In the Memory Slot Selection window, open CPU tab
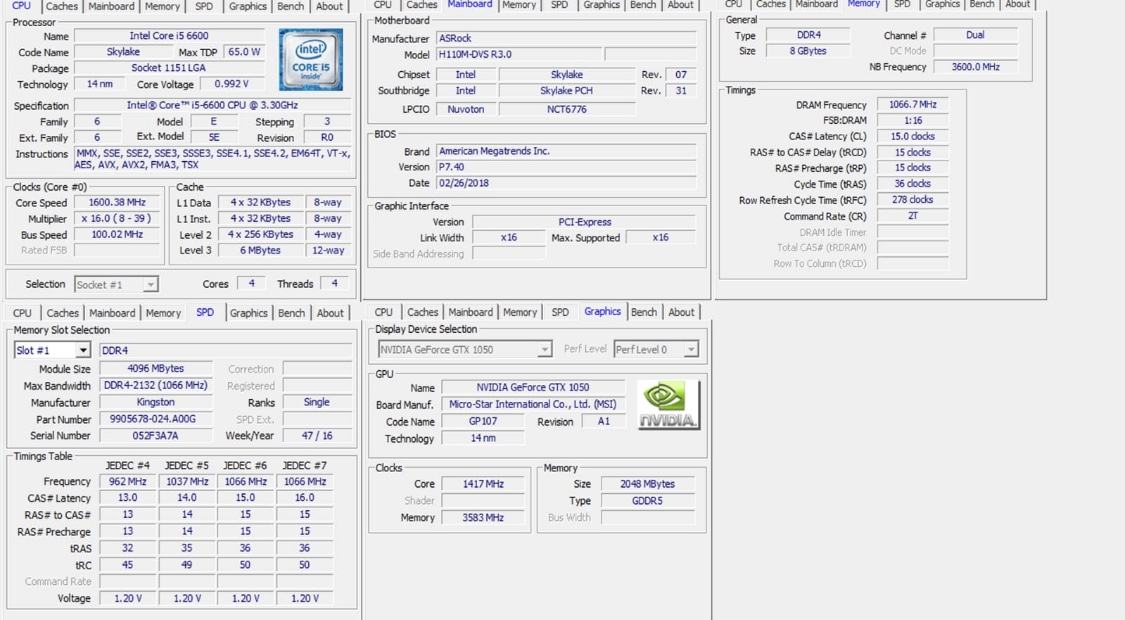The width and height of the screenshot is (1125, 620). pos(22,313)
